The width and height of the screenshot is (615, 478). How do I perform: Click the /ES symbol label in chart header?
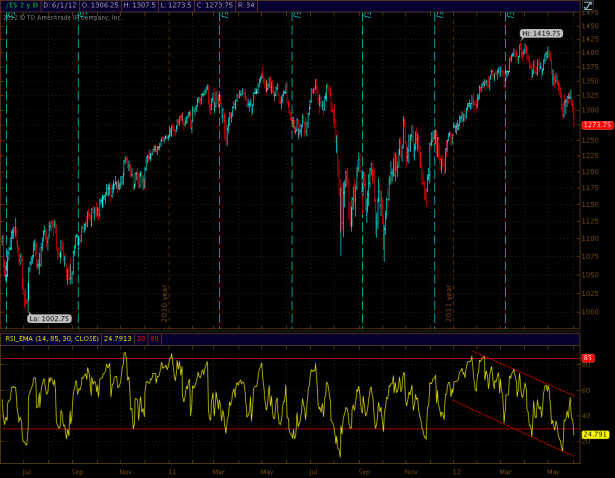(x=13, y=5)
